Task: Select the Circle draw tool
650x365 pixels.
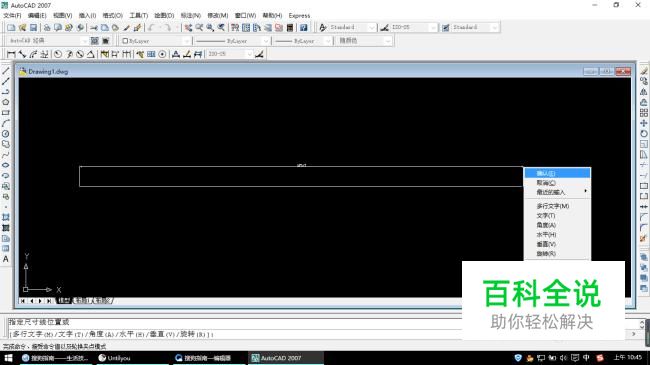Action: point(6,134)
